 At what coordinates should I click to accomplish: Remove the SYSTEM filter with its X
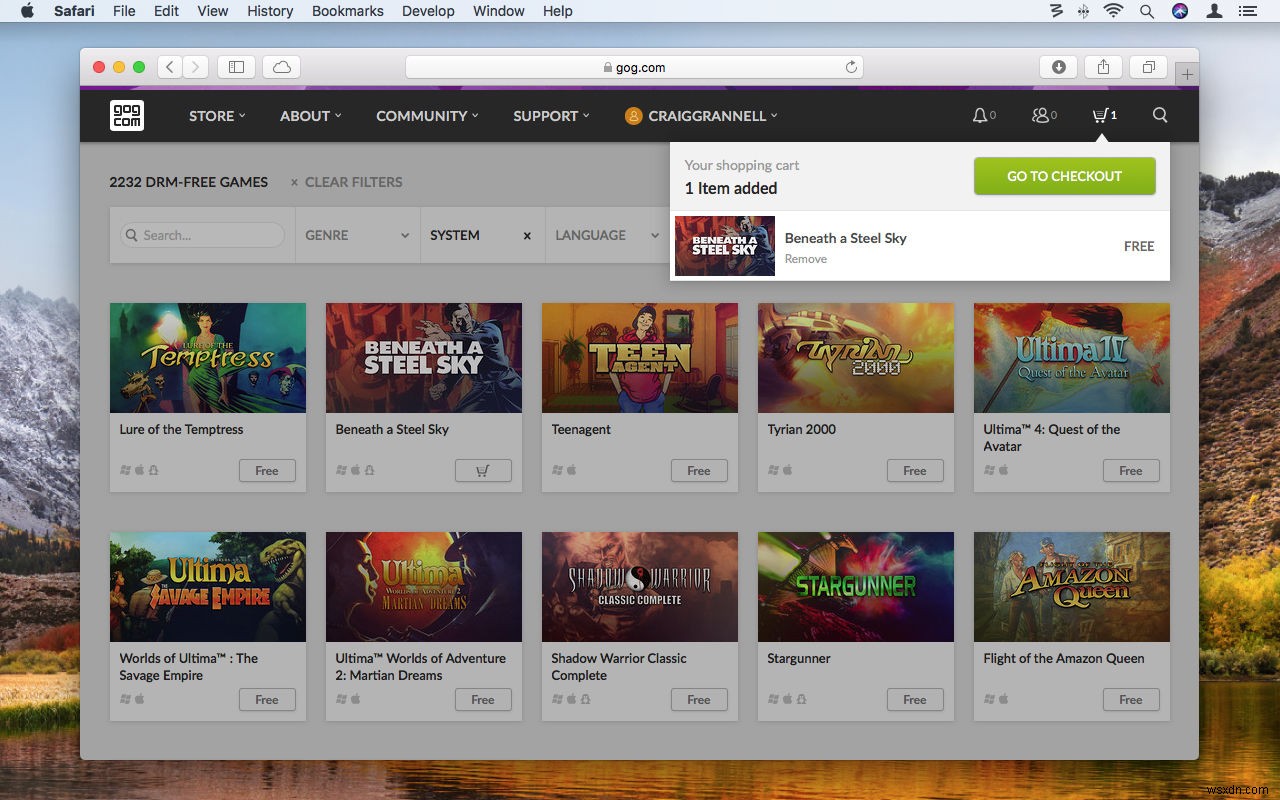coord(527,235)
